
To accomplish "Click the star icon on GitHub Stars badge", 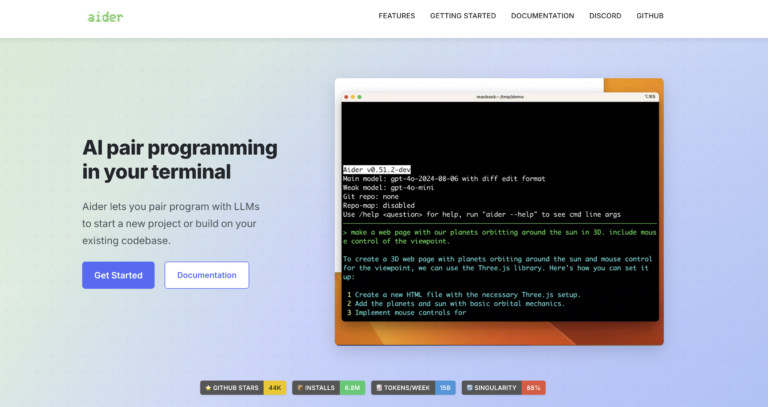I will (x=208, y=388).
